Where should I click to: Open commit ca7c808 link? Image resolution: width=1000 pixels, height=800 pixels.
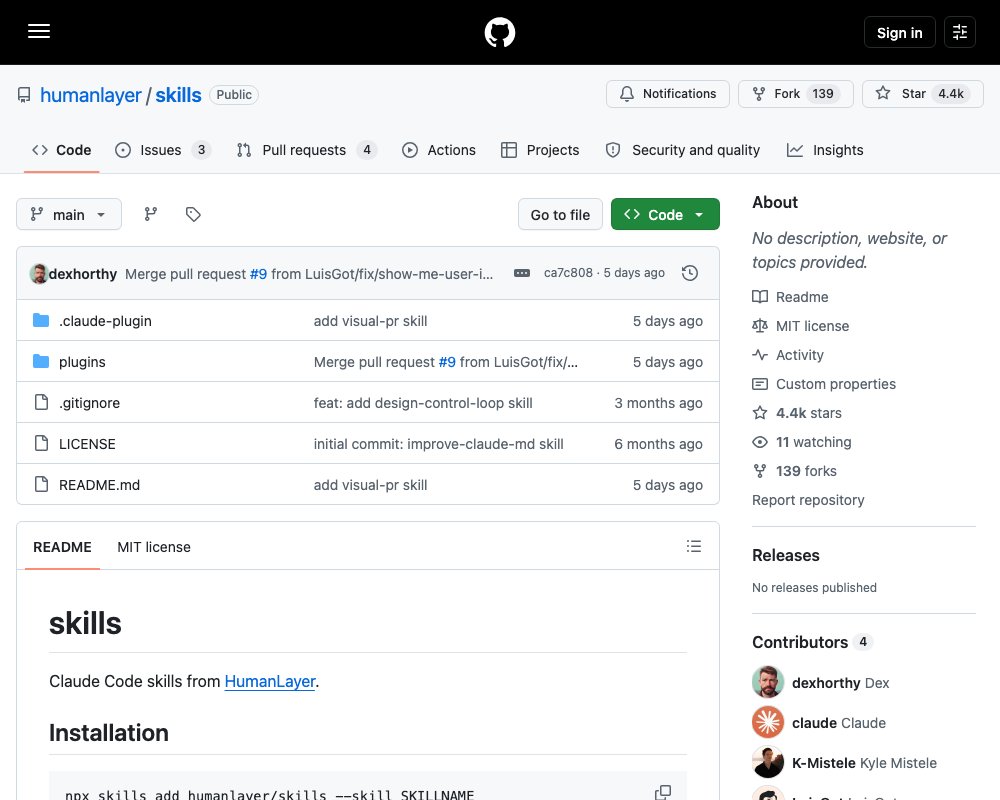click(568, 273)
